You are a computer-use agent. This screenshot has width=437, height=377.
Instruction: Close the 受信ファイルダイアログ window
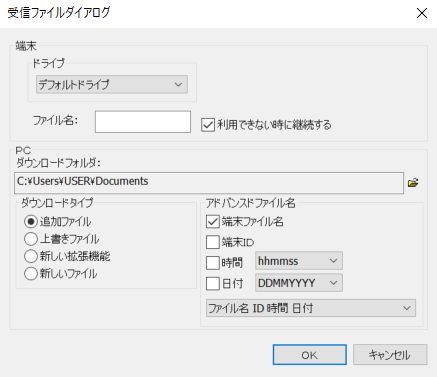422,13
